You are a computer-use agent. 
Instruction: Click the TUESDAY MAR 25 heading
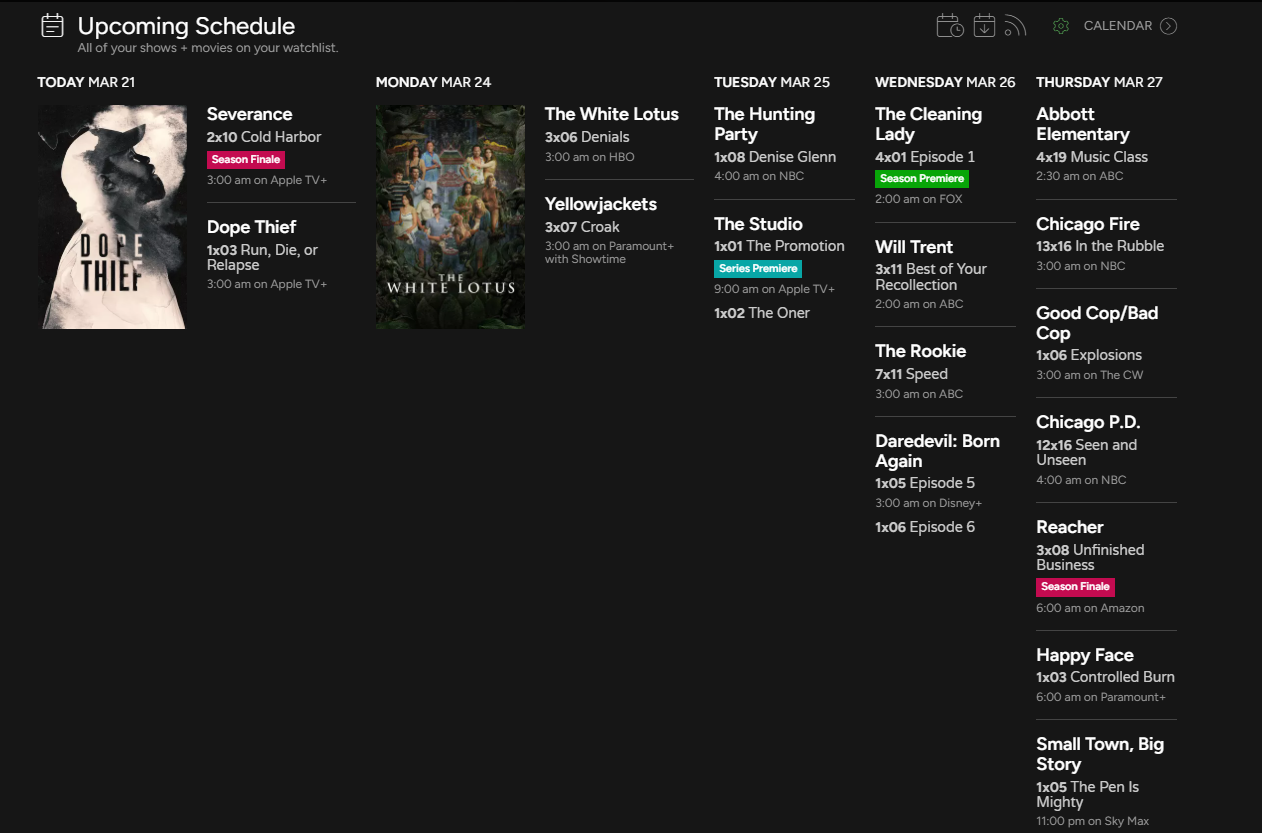tap(772, 82)
